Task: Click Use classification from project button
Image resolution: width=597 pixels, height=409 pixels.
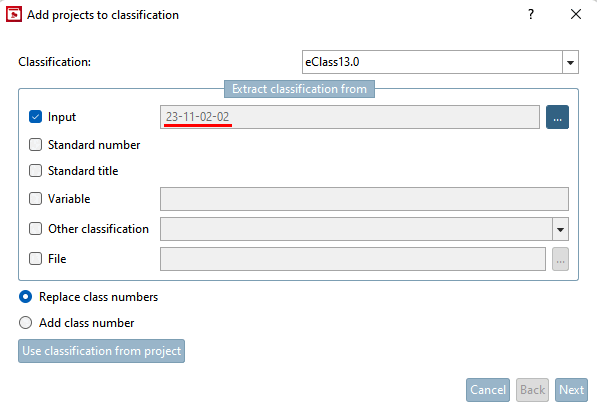Action: 101,351
